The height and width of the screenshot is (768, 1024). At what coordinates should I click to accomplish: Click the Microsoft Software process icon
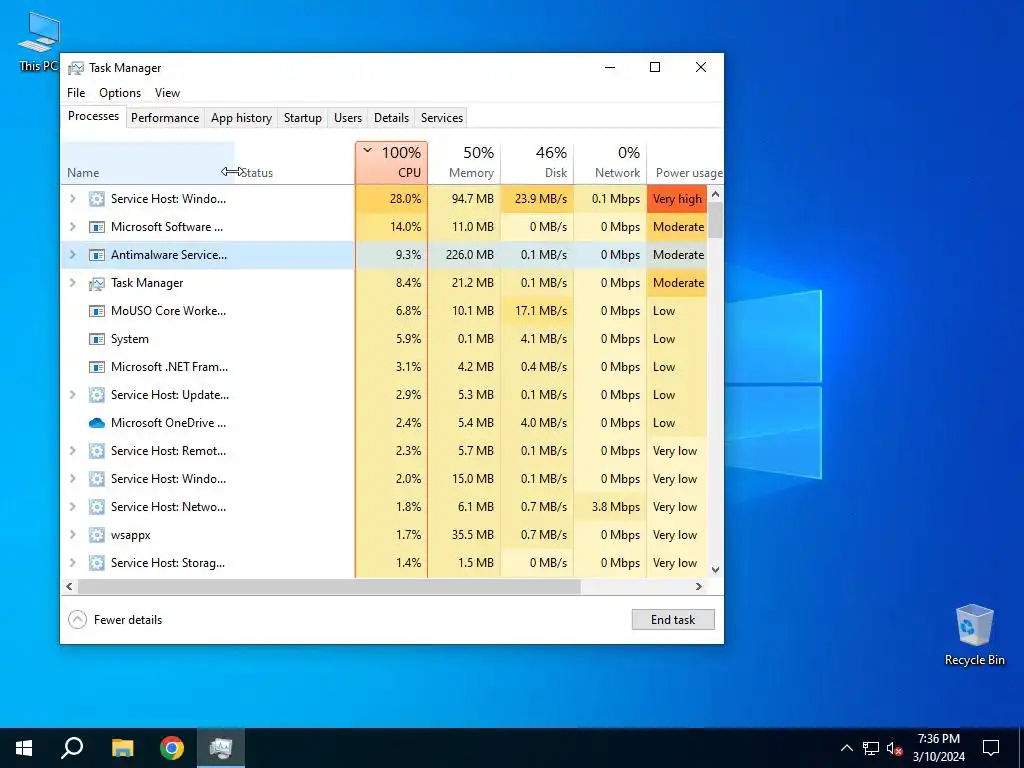click(97, 227)
